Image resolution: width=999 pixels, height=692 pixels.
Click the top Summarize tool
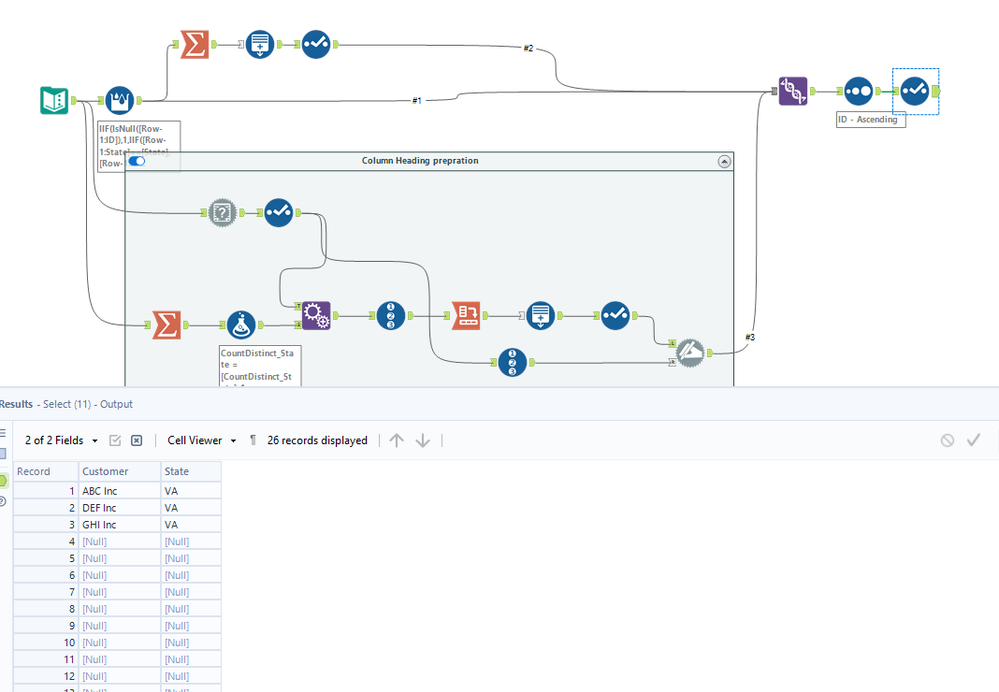pos(194,45)
